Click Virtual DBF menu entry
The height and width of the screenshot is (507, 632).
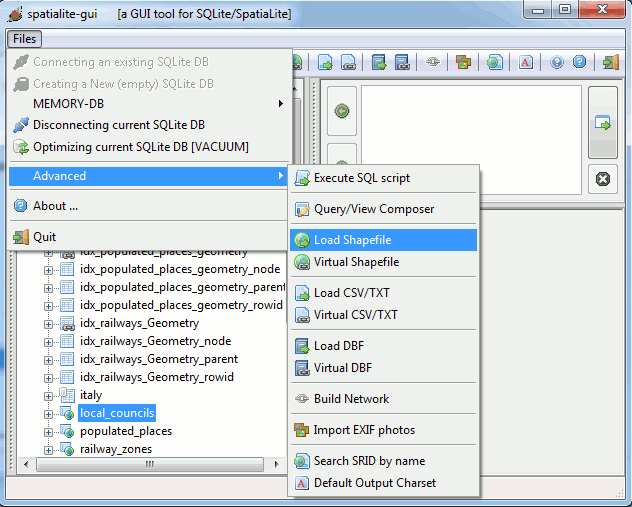point(383,368)
